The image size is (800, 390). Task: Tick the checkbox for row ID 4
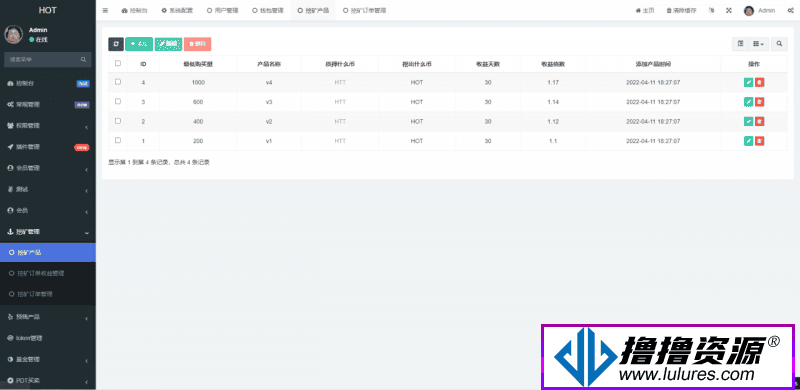click(x=118, y=82)
